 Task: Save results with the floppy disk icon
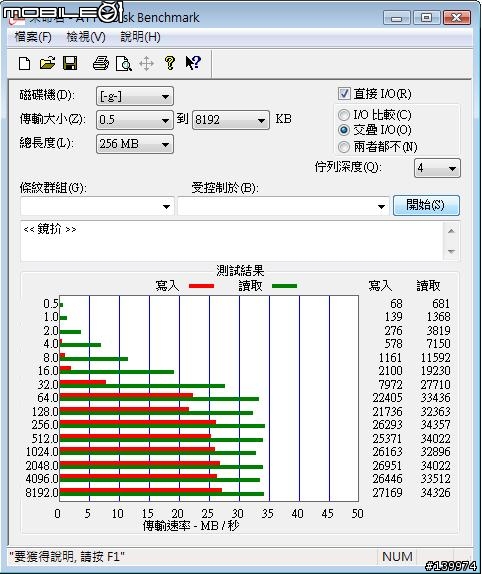tap(70, 63)
